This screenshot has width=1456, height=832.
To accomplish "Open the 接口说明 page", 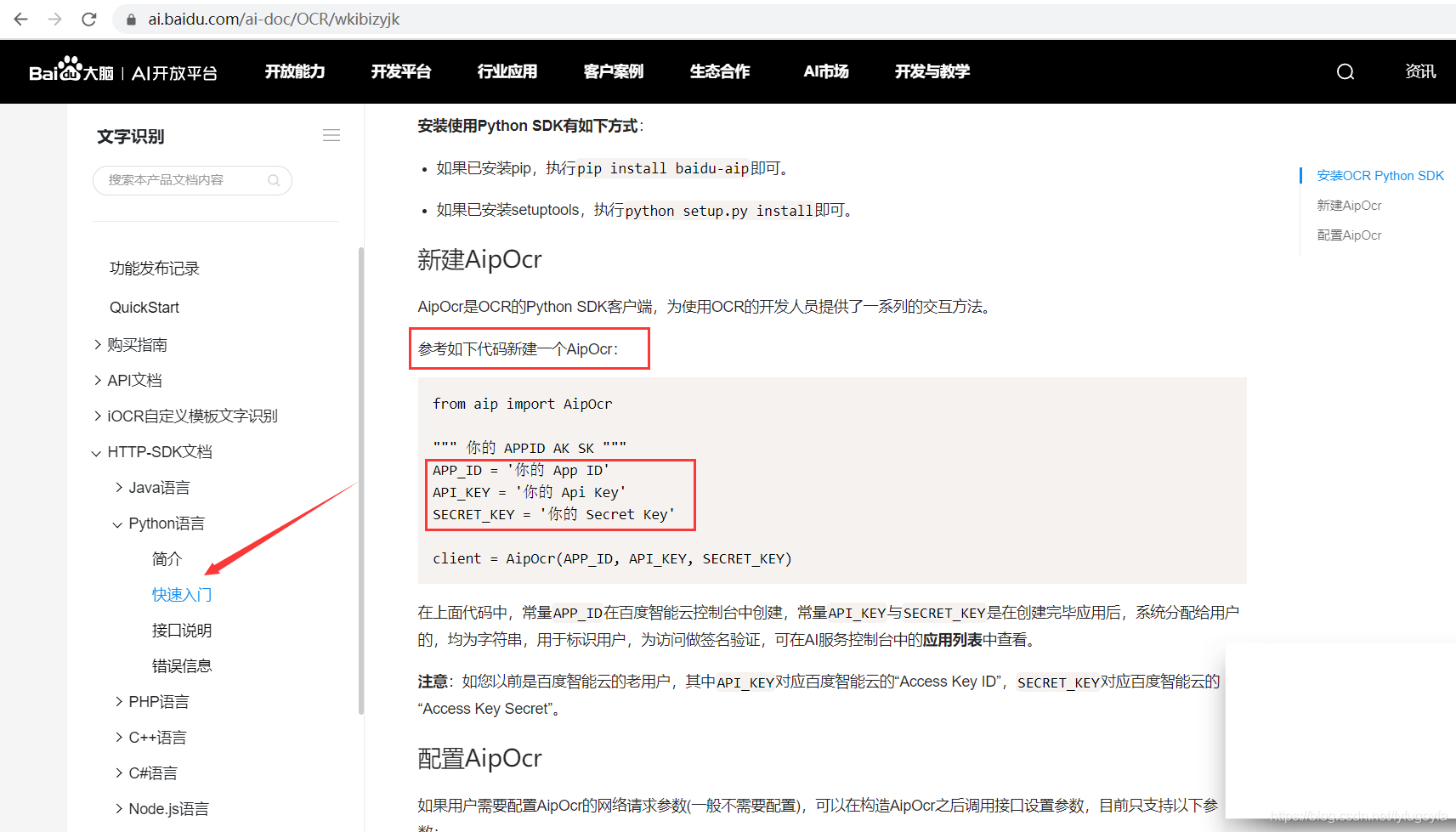I will (x=182, y=631).
